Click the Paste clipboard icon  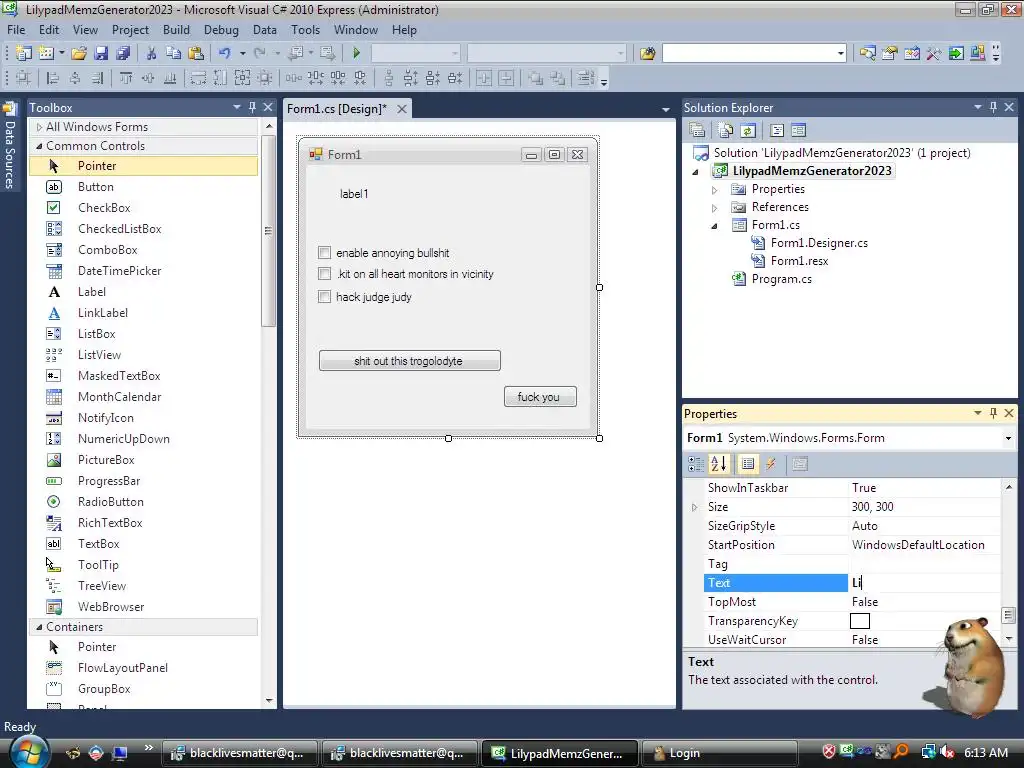(x=195, y=53)
